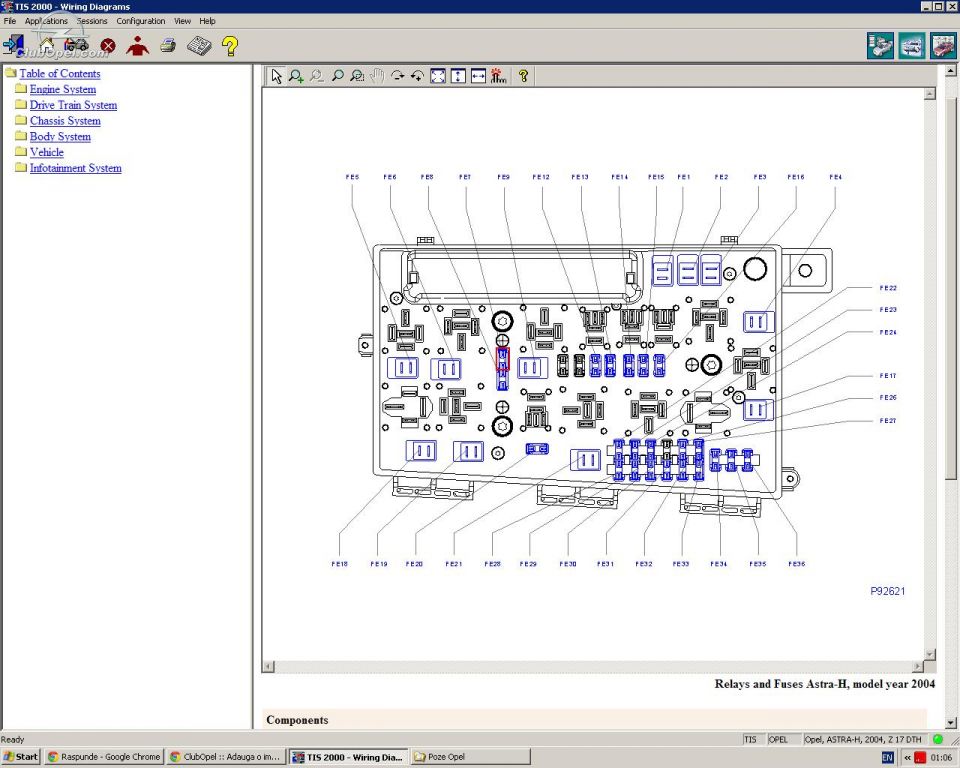The width and height of the screenshot is (960, 768).
Task: Open the Table of Contents link
Action: coord(59,73)
